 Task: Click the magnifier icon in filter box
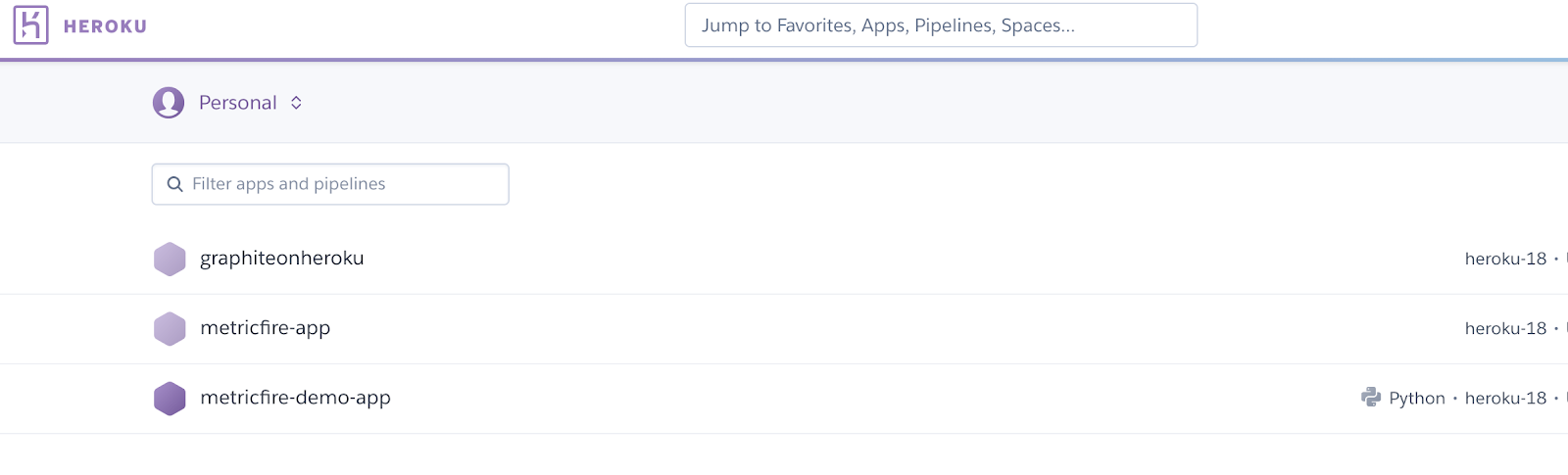click(175, 184)
